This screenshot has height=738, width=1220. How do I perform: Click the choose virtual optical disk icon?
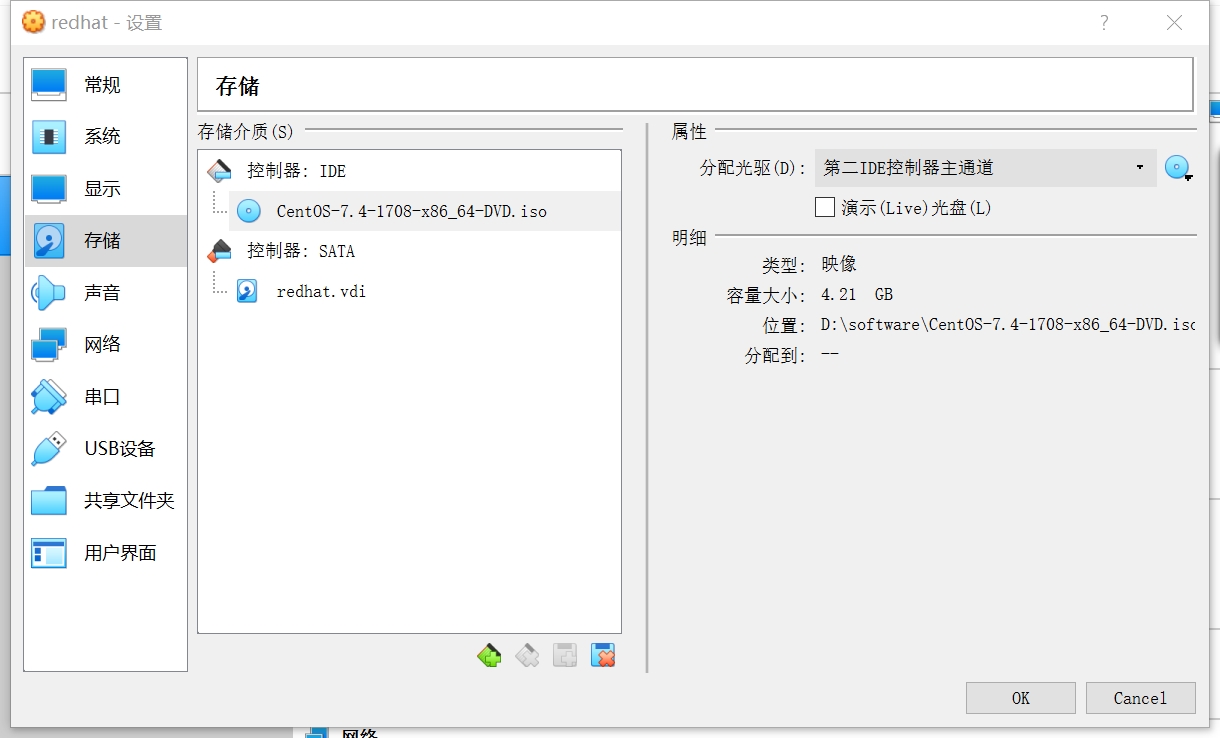click(1179, 168)
